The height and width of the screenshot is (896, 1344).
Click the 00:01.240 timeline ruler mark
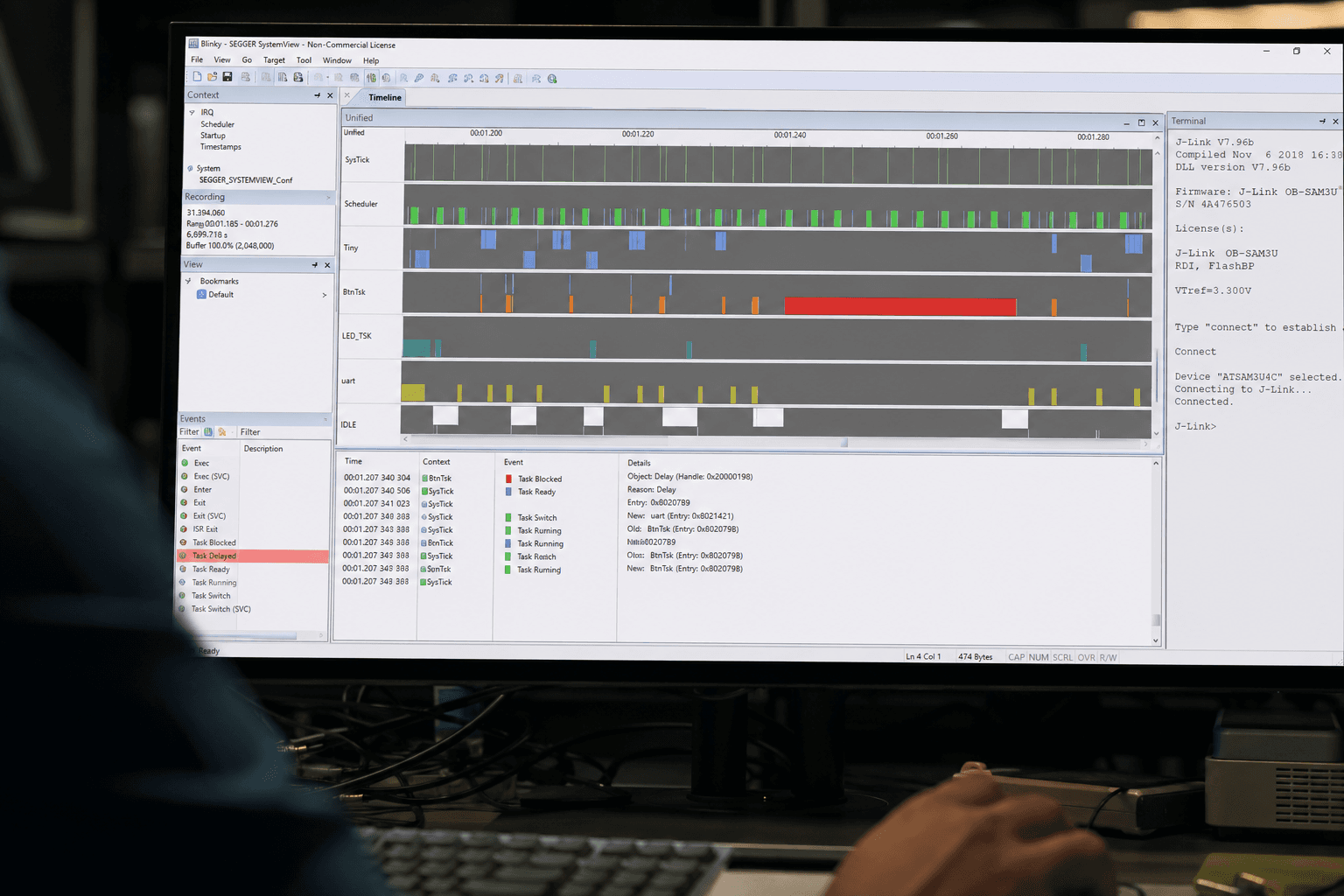click(x=790, y=135)
